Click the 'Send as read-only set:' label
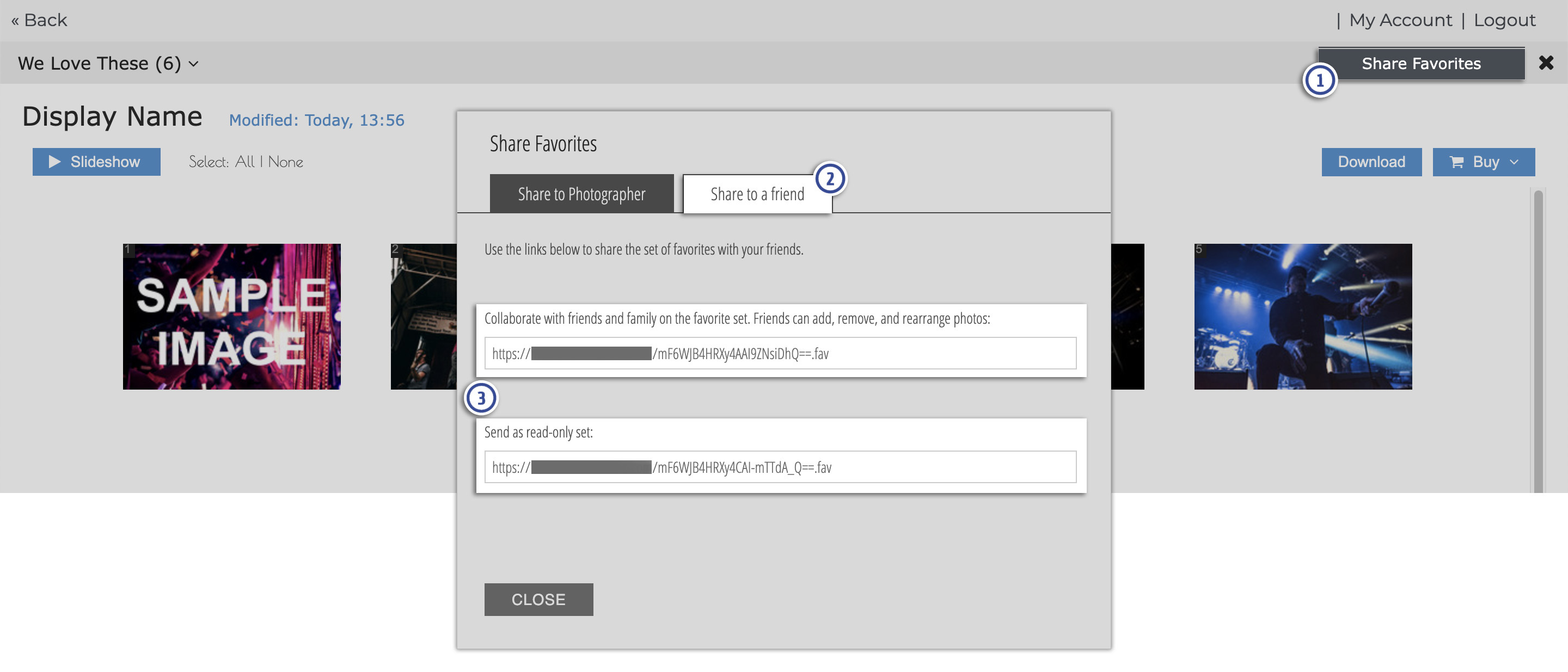1568x672 pixels. 538,433
